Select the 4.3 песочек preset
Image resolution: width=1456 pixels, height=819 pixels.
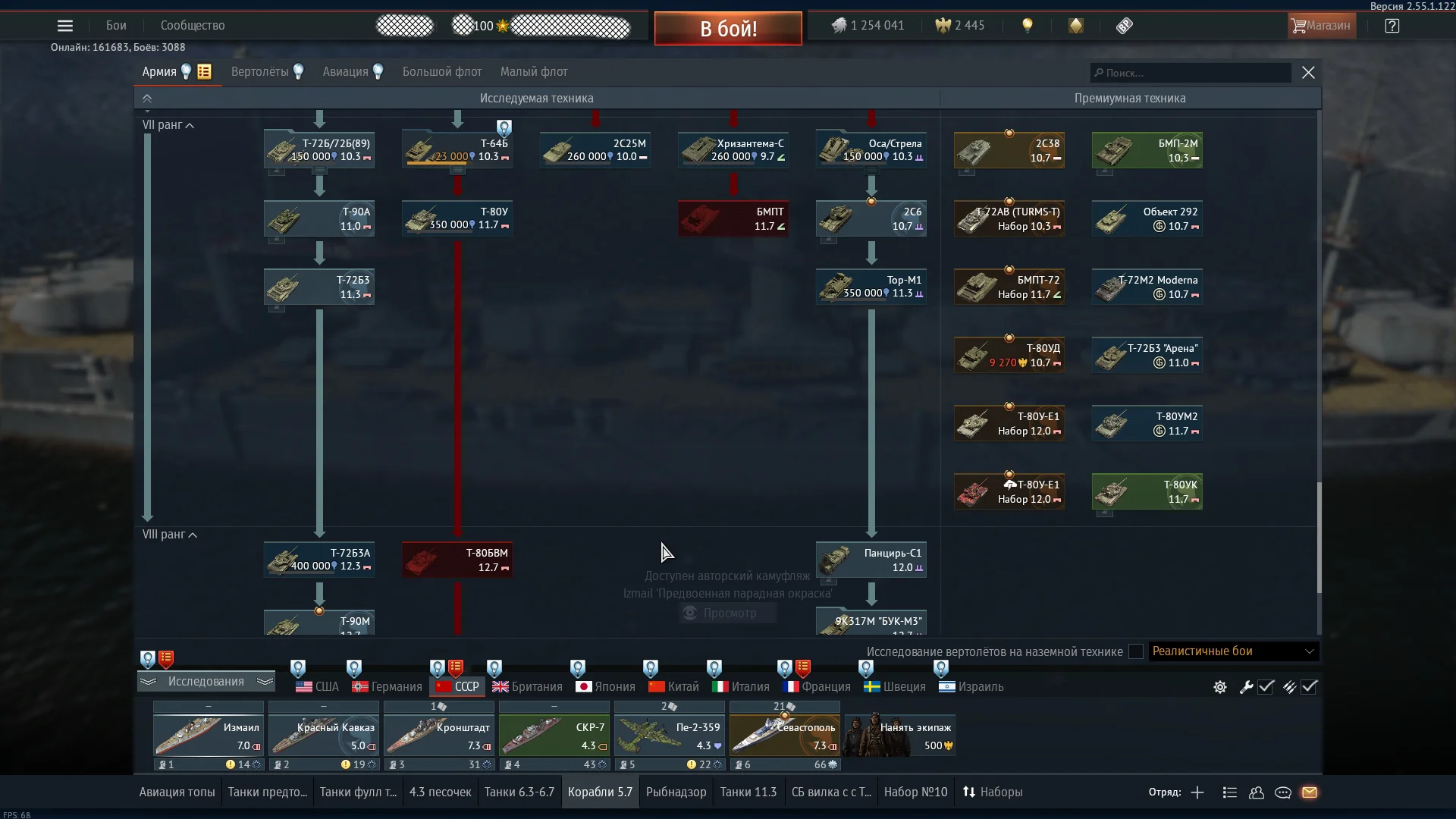(x=441, y=792)
